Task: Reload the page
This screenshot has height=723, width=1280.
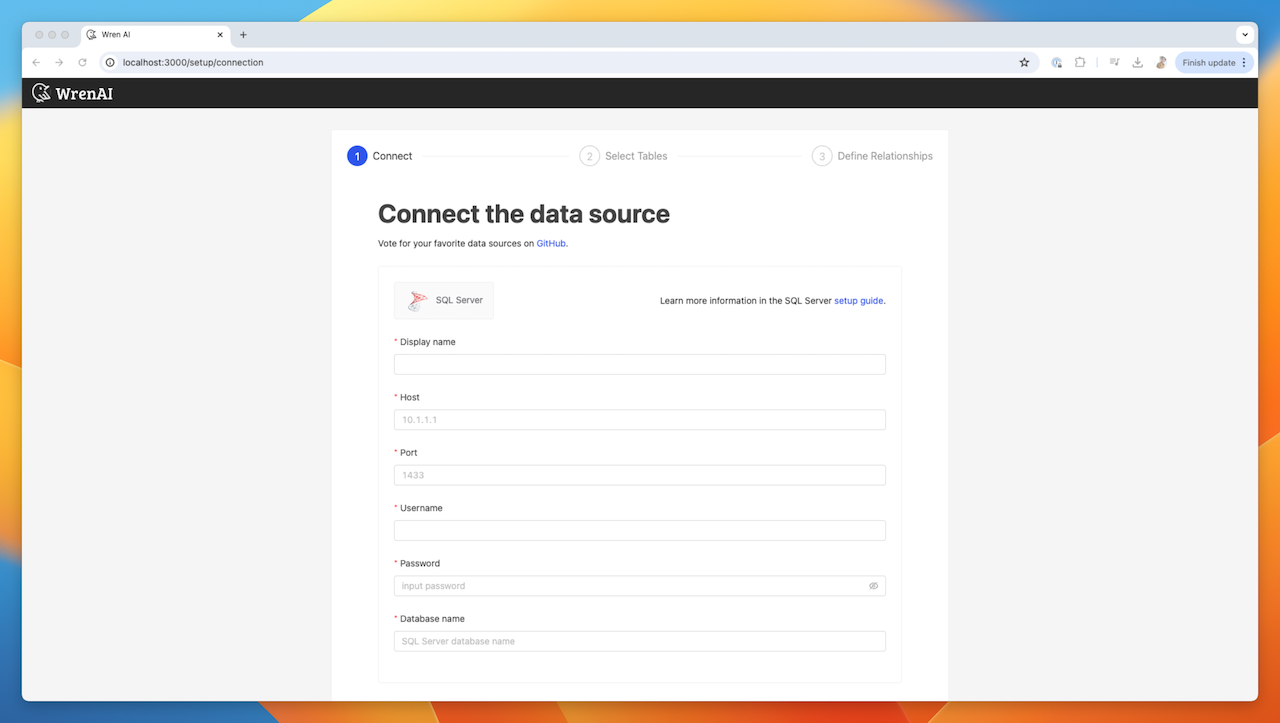Action: tap(82, 62)
